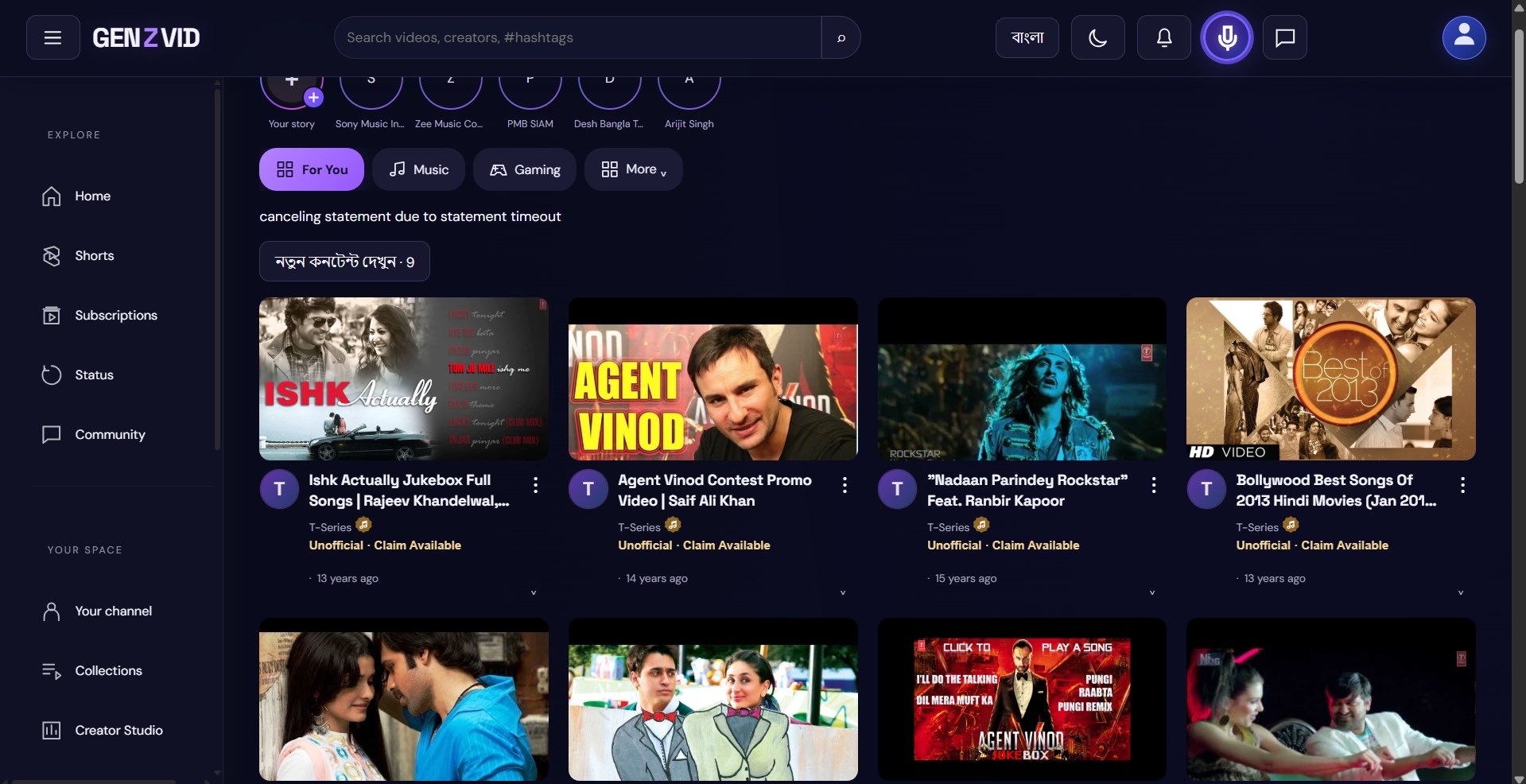Click the GENZVID logo

pos(146,37)
